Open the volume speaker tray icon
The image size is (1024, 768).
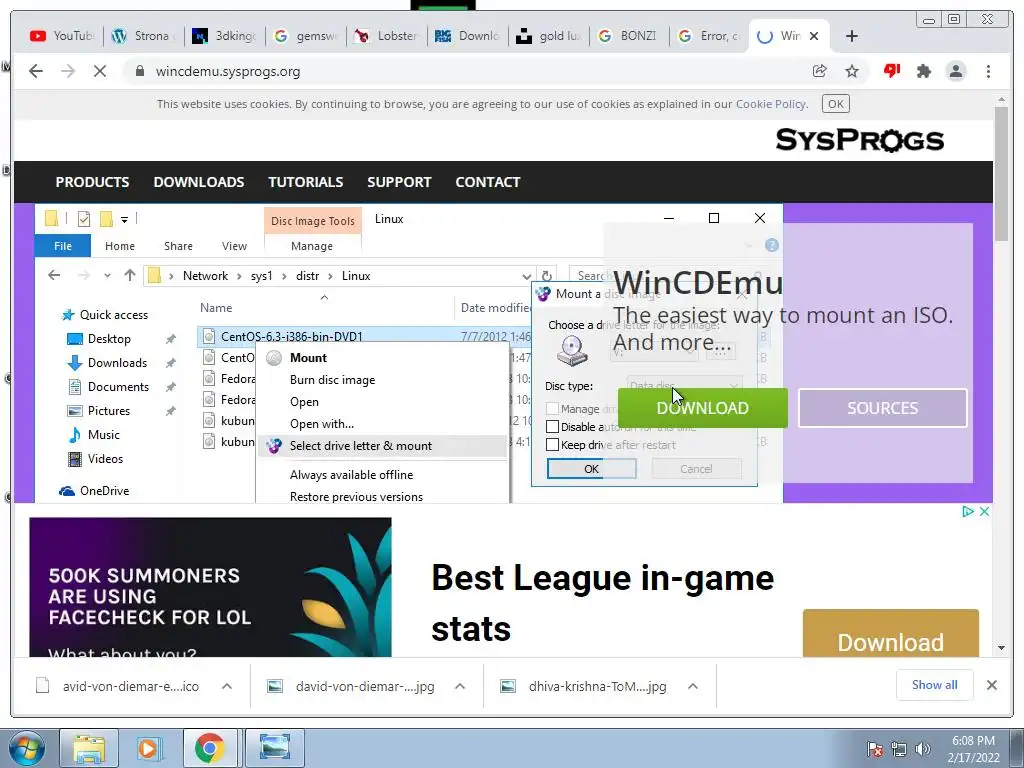pos(923,749)
